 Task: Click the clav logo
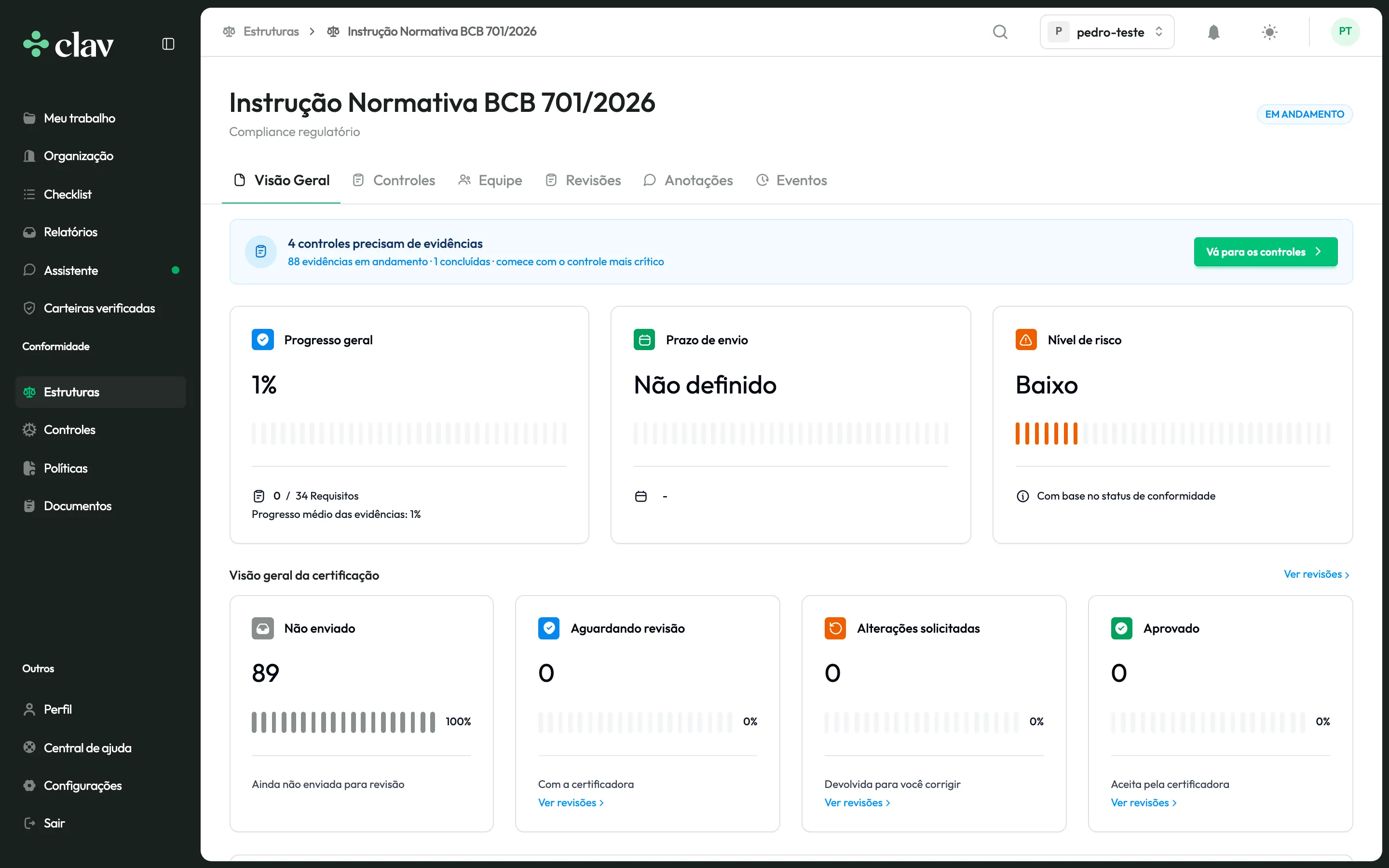68,44
